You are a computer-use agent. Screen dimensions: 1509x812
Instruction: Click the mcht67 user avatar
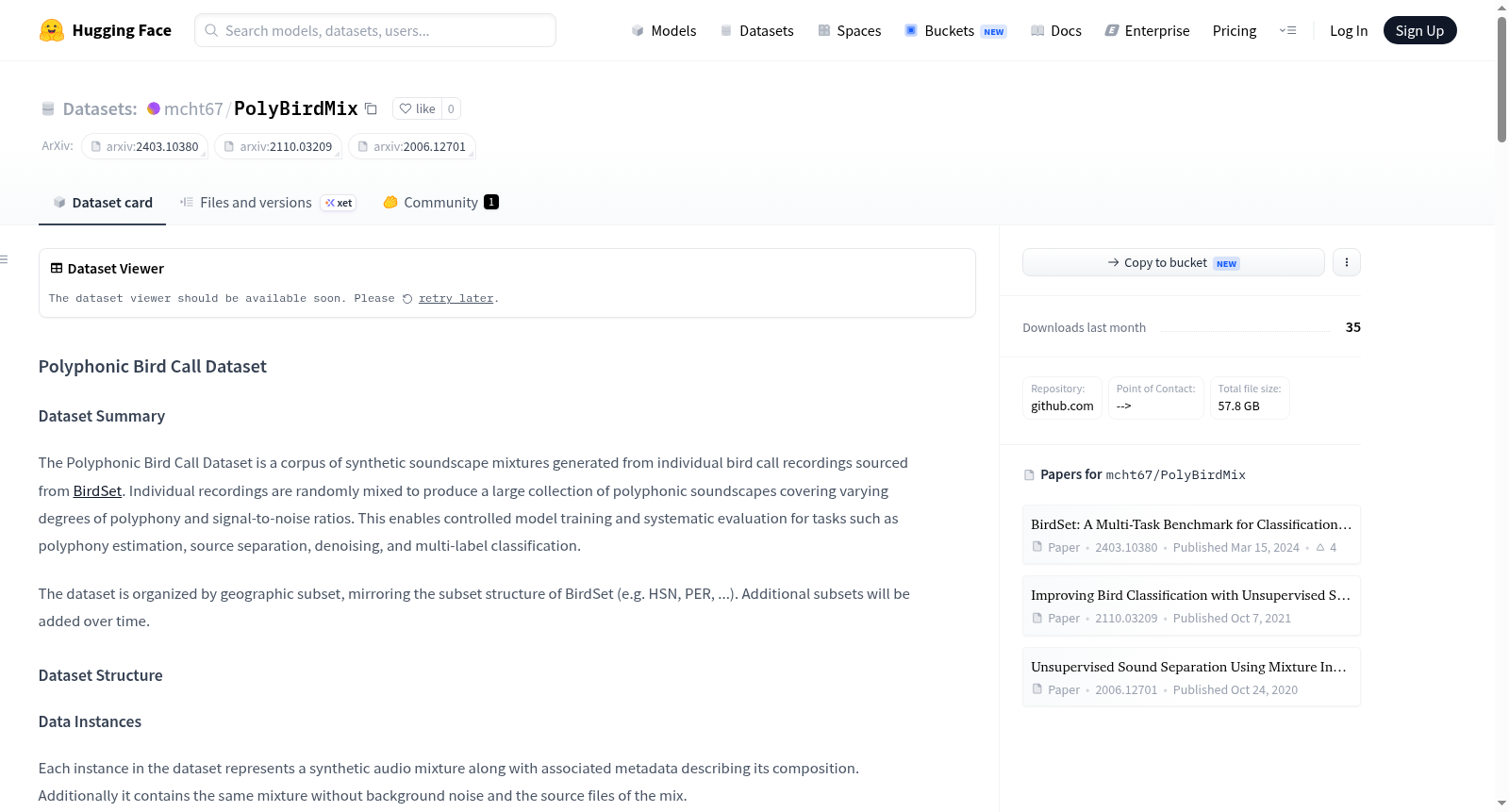point(154,108)
